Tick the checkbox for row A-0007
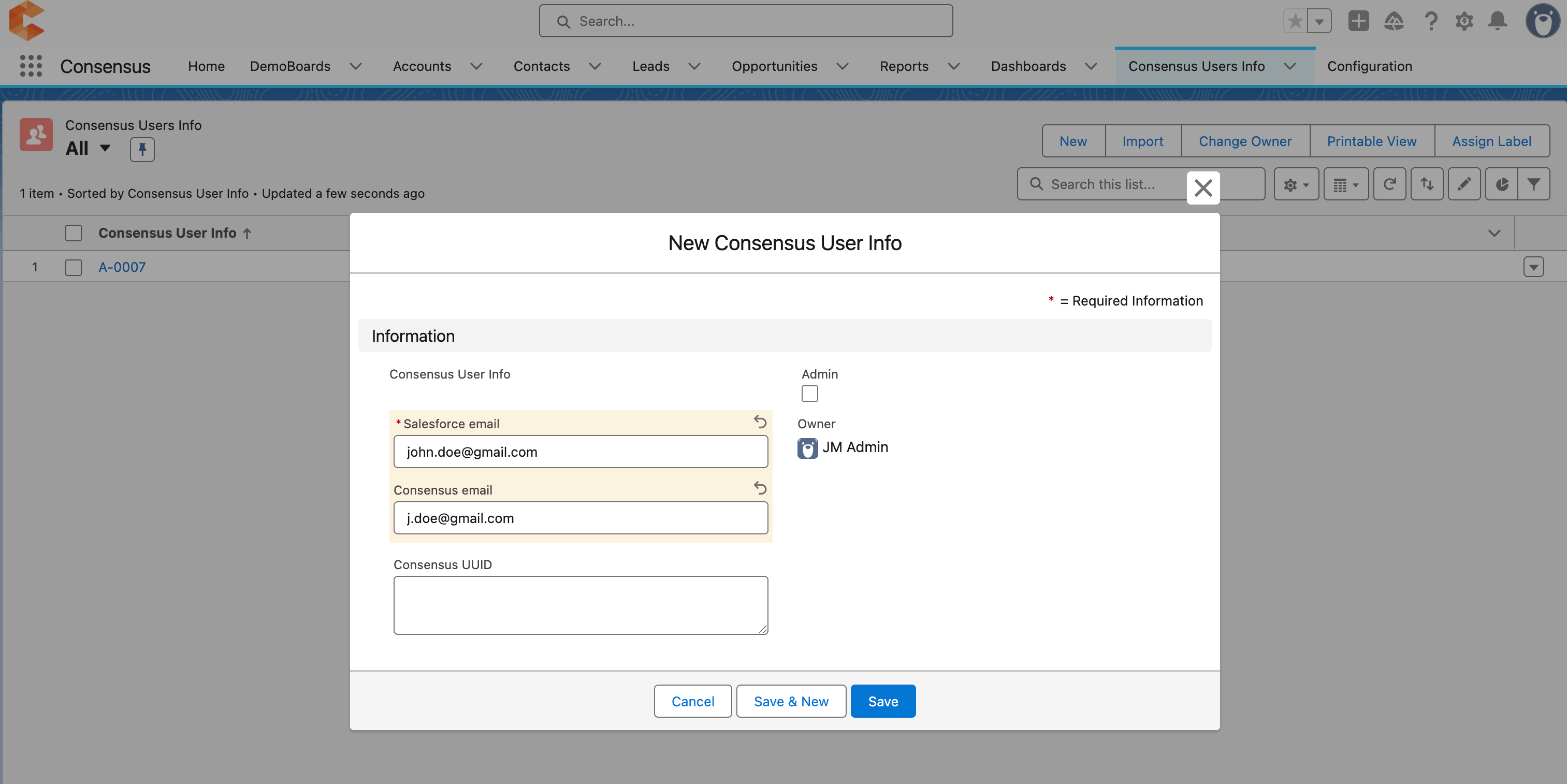Screen dimensions: 1567x784 [74, 268]
